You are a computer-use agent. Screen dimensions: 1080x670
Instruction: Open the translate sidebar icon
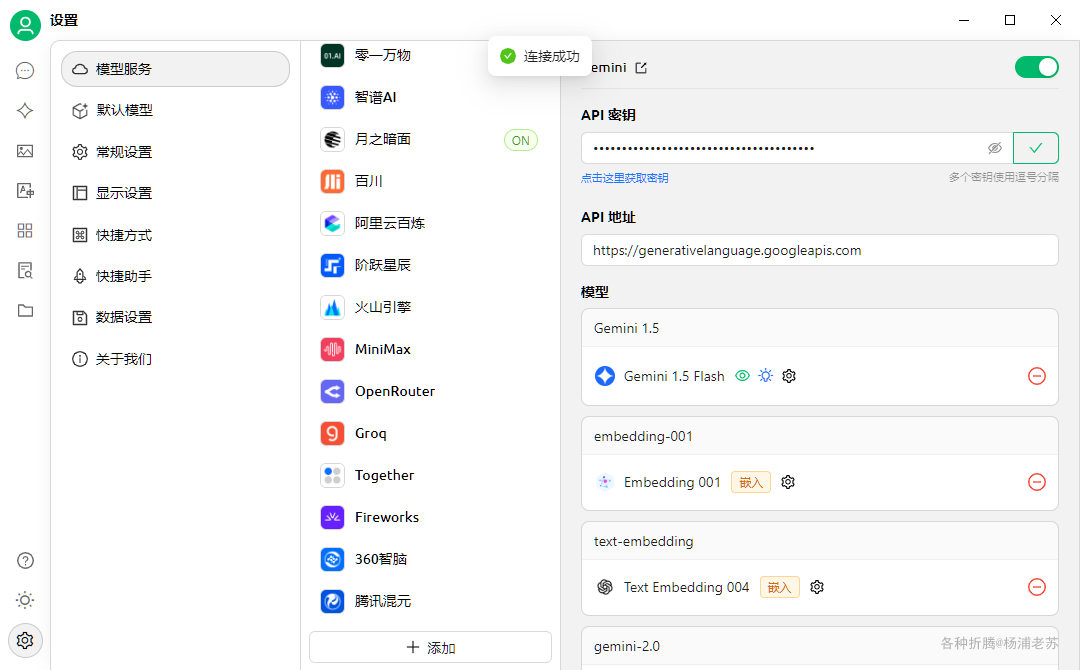coord(25,191)
